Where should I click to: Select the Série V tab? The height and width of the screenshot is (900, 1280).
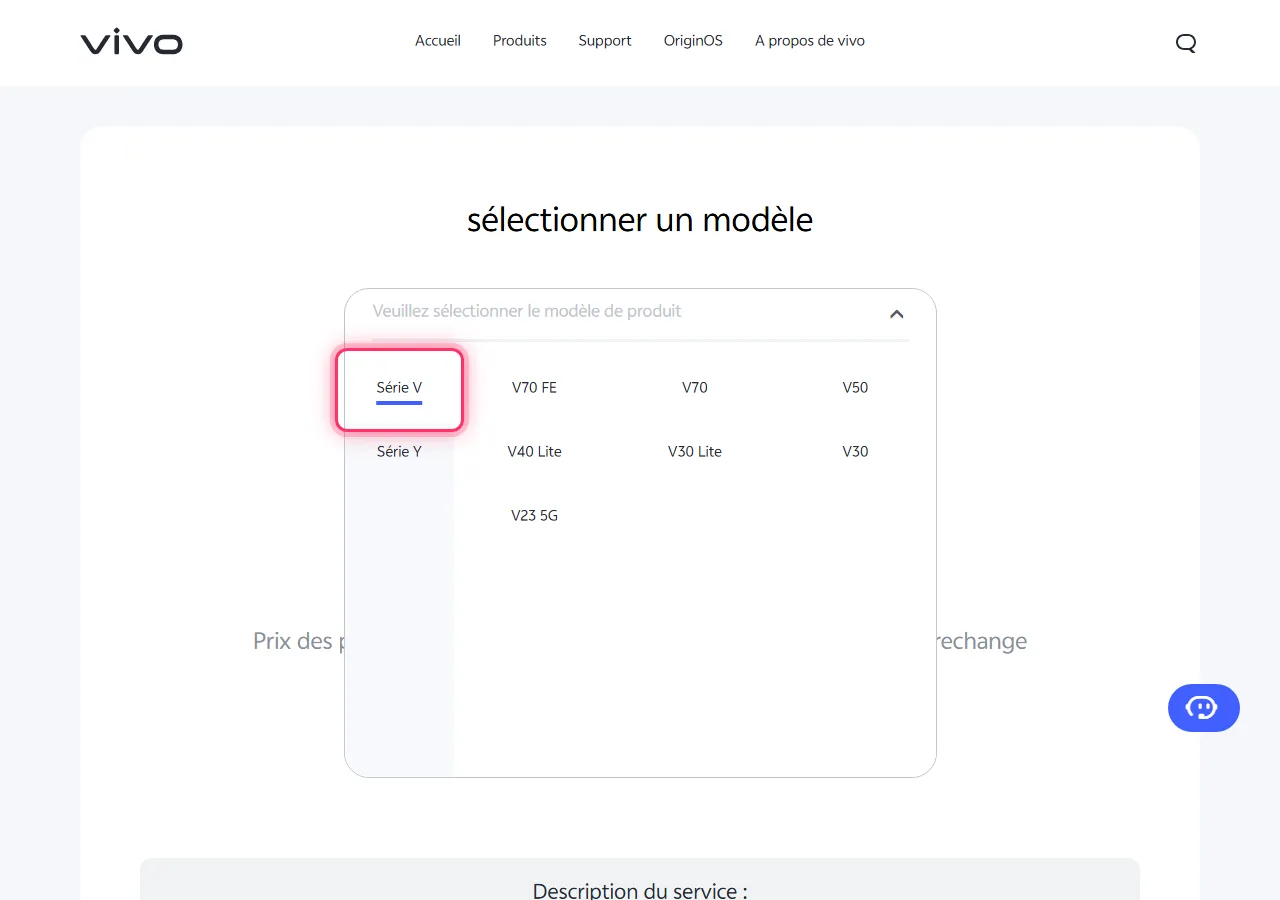(x=399, y=390)
